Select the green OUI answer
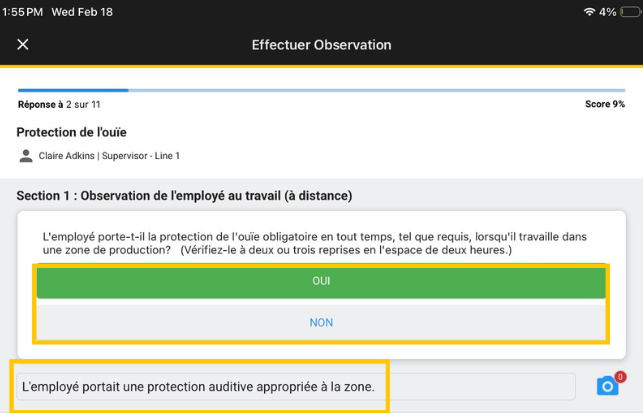Viewport: 643px width, 413px height. click(321, 282)
